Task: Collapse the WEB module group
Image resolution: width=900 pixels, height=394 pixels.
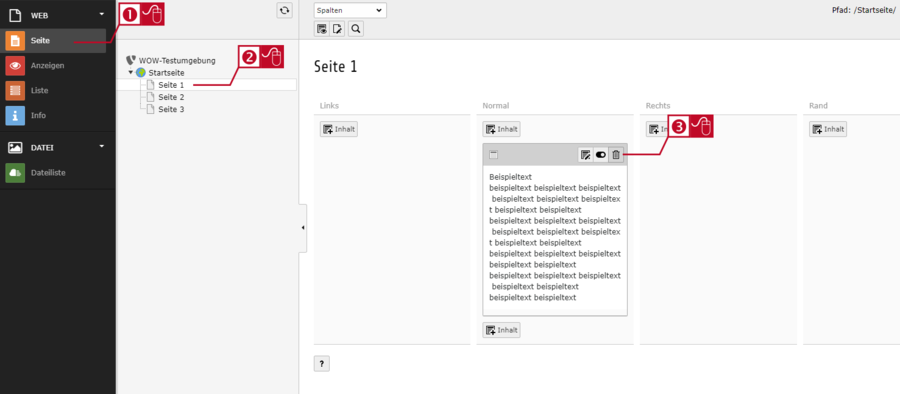Action: click(x=102, y=14)
